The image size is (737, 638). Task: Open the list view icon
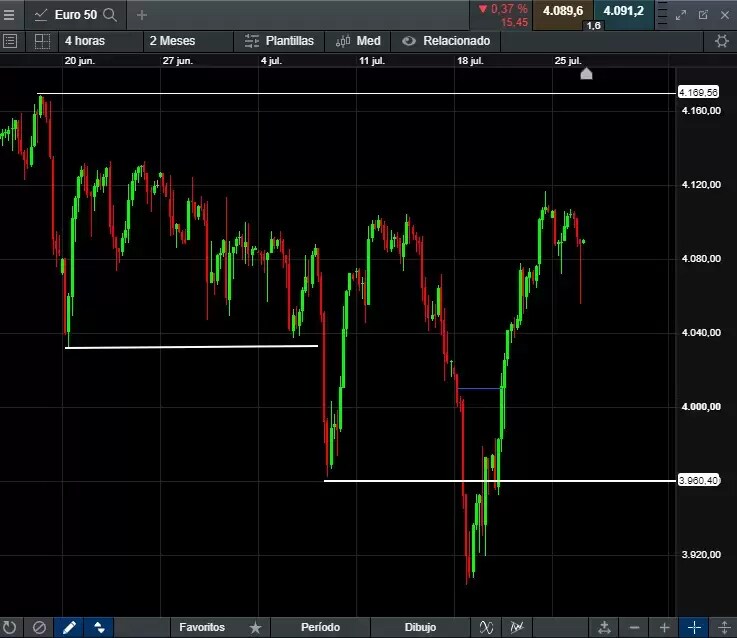click(x=10, y=41)
